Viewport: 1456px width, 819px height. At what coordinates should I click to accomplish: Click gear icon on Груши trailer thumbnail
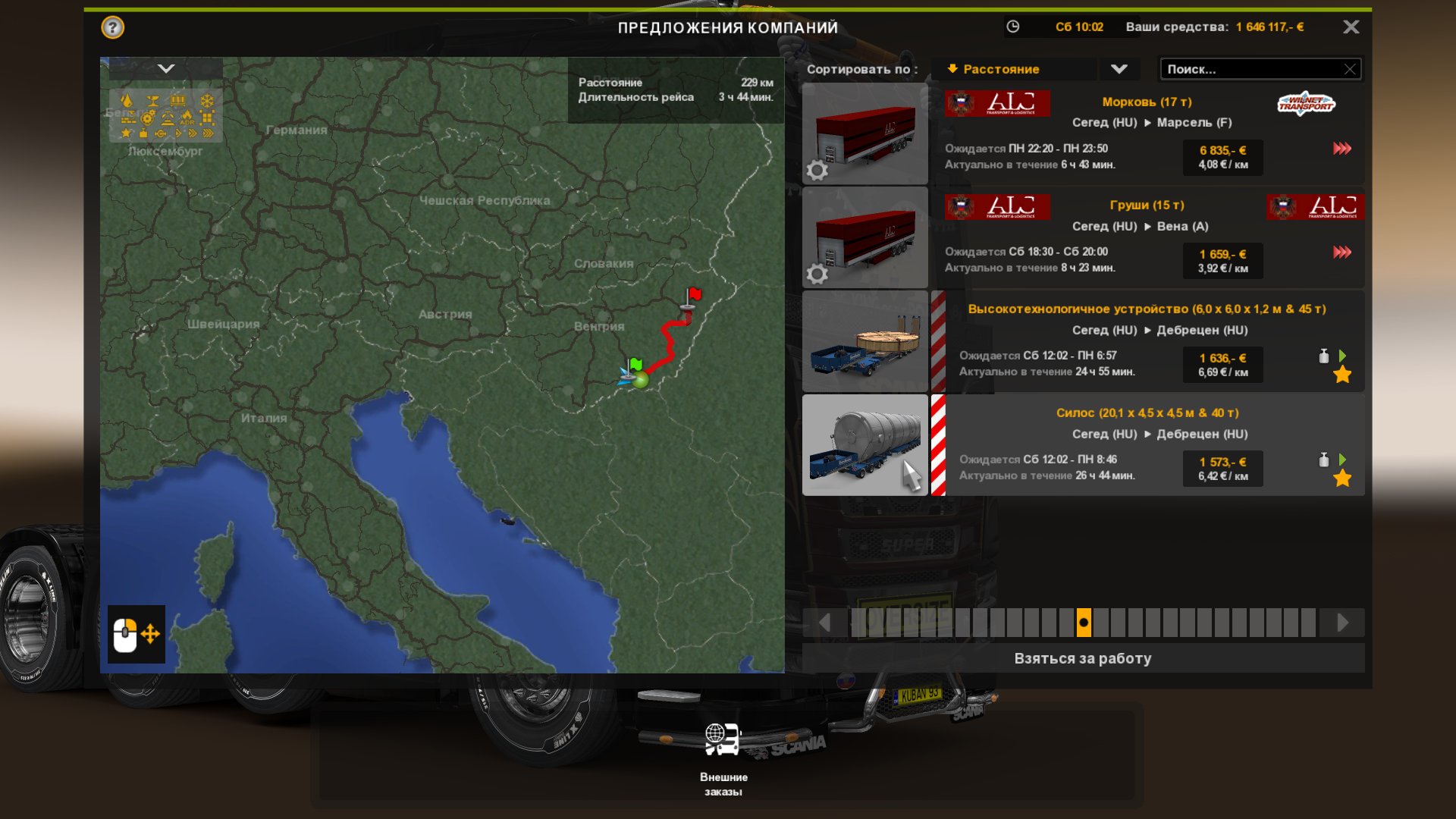(817, 274)
